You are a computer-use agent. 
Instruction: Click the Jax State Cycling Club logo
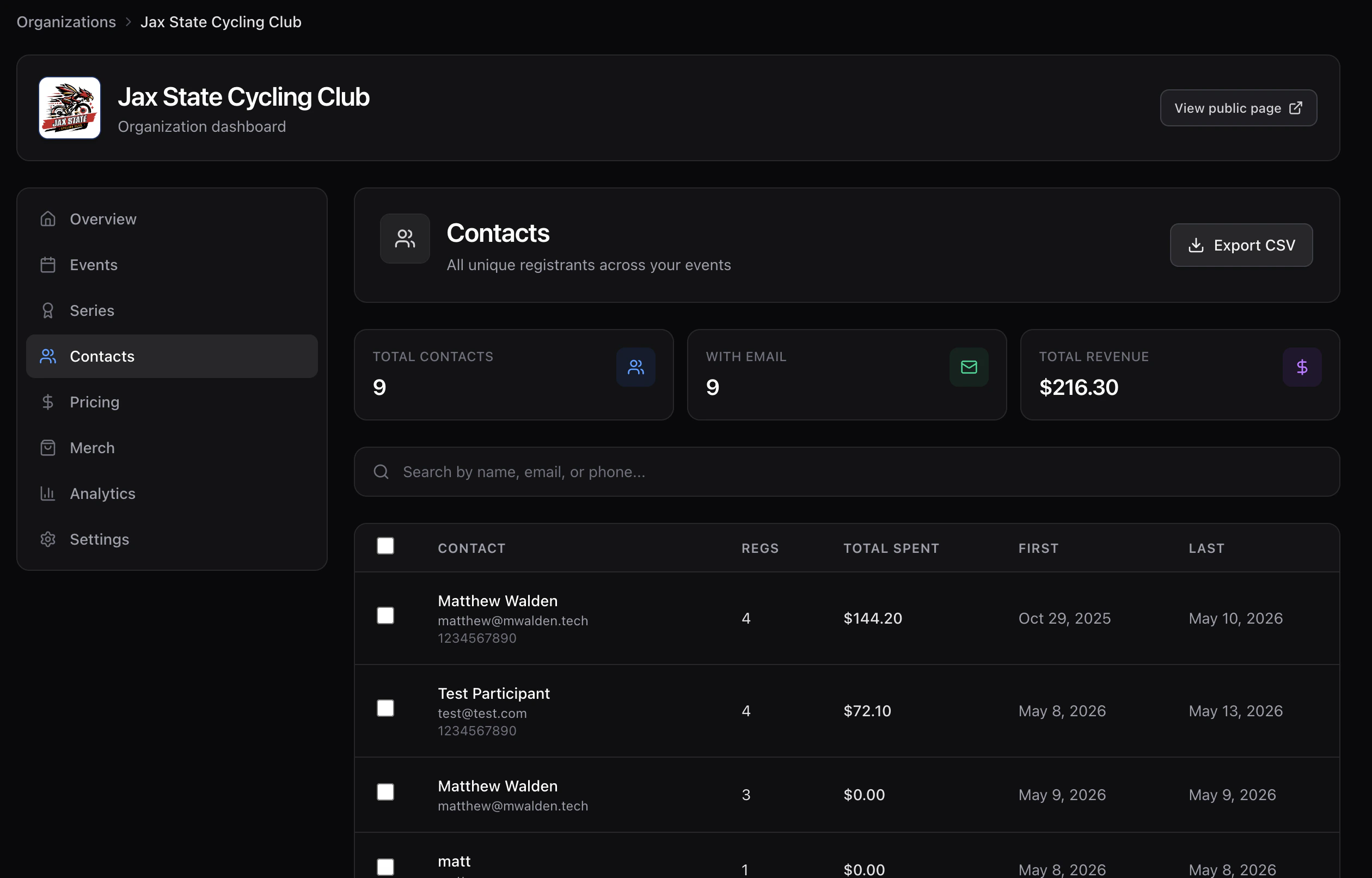70,108
